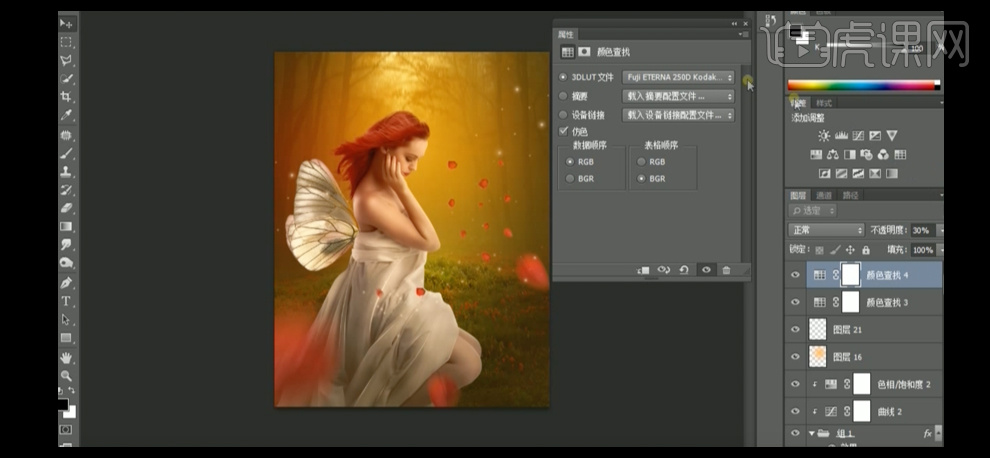The height and width of the screenshot is (458, 990).
Task: Open the Properties panel flyout menu
Action: 745,34
